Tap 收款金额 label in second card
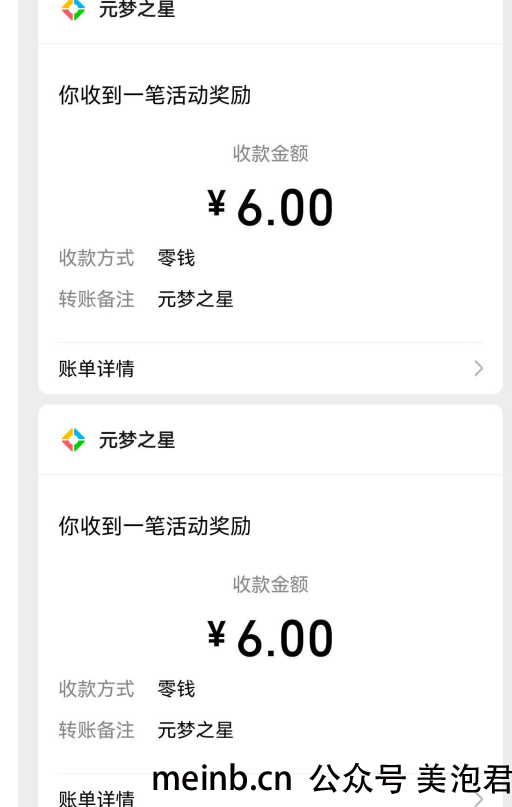Screen dimensions: 512x807 coord(271,584)
